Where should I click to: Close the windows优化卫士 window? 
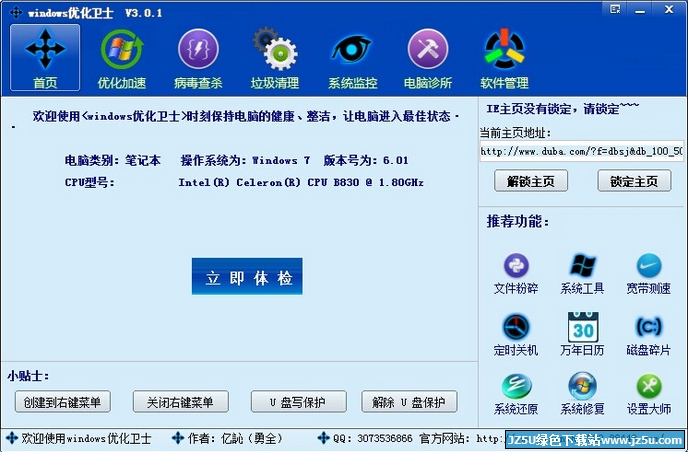pos(669,9)
